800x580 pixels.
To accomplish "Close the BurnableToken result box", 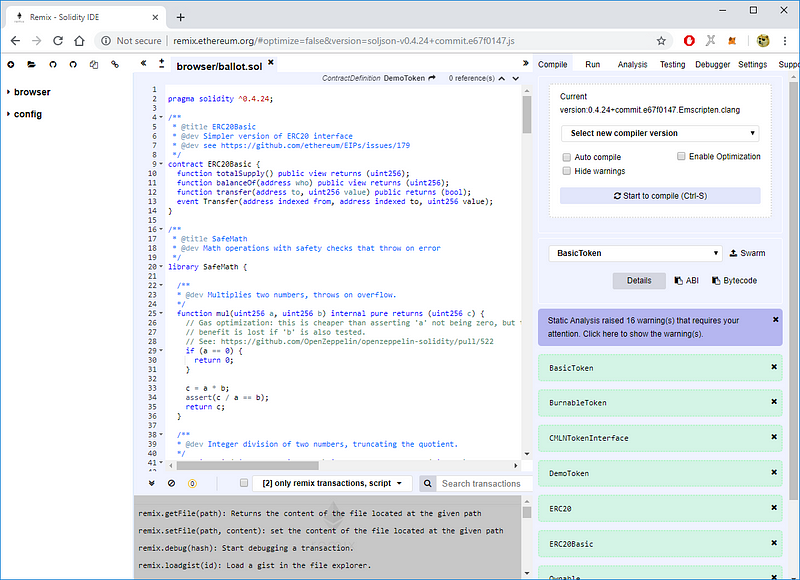I will pyautogui.click(x=774, y=401).
